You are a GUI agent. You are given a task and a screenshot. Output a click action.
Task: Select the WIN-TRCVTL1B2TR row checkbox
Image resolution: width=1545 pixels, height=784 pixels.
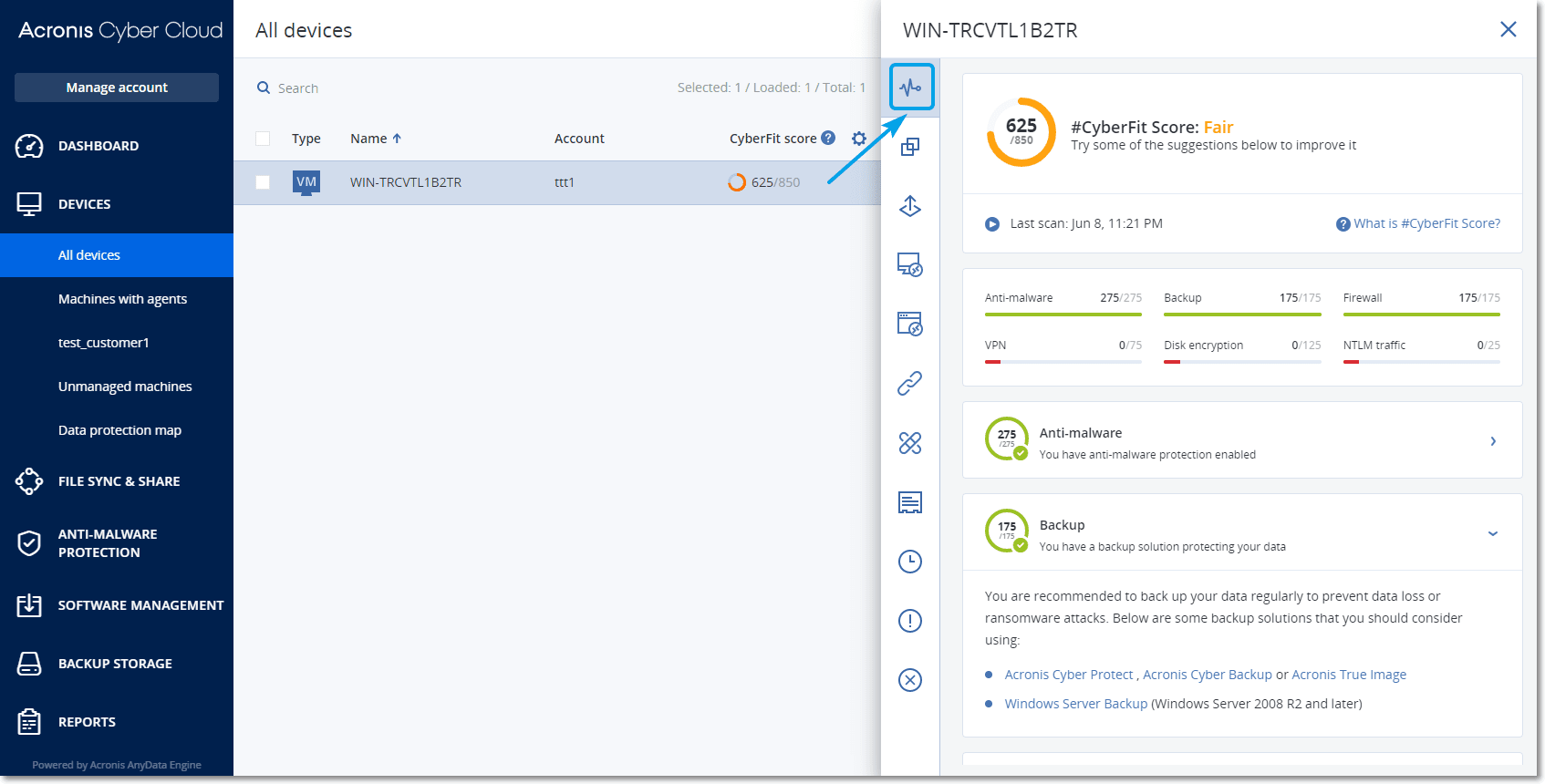263,182
